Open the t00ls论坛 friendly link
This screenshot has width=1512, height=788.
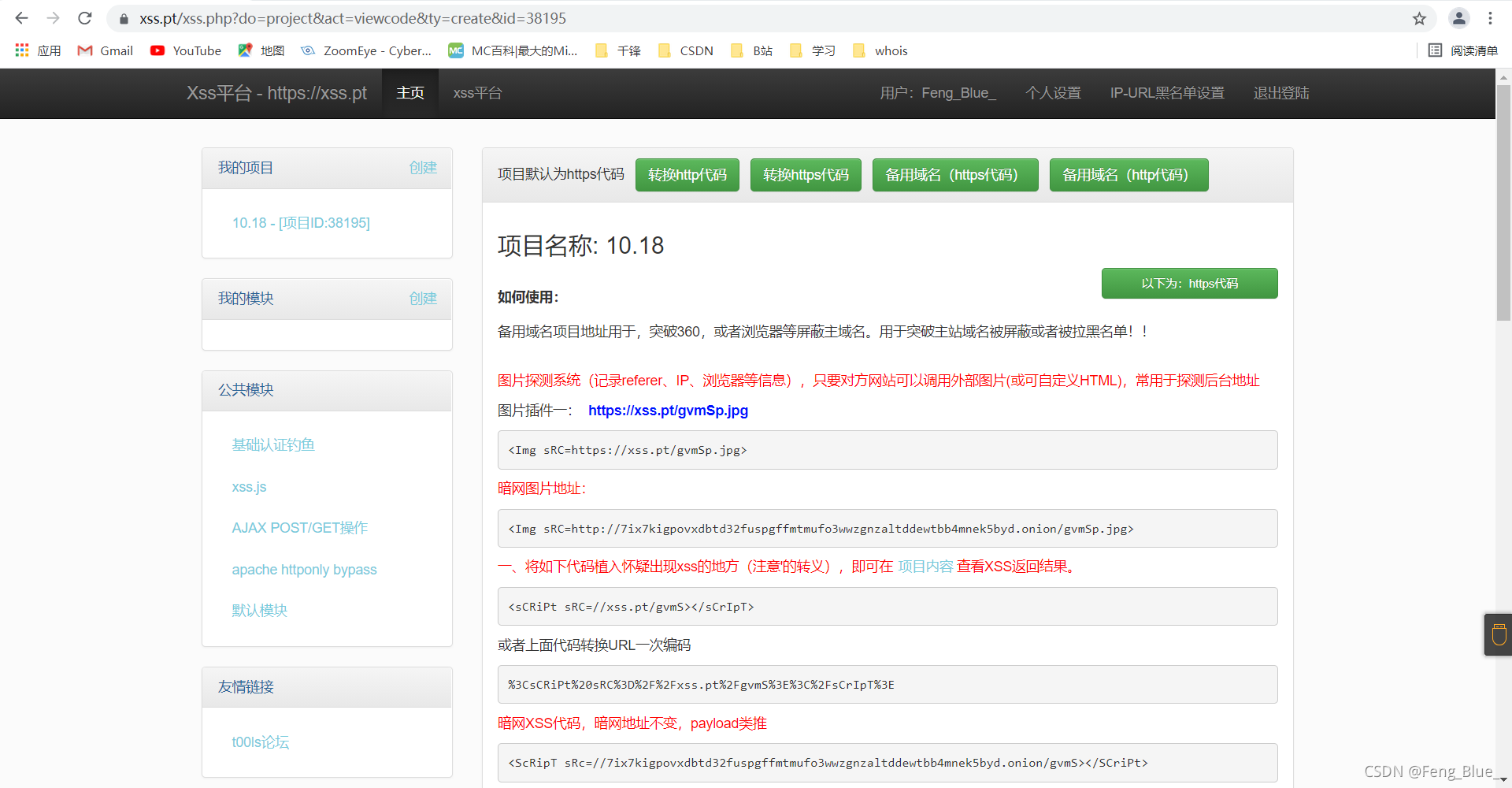point(261,742)
